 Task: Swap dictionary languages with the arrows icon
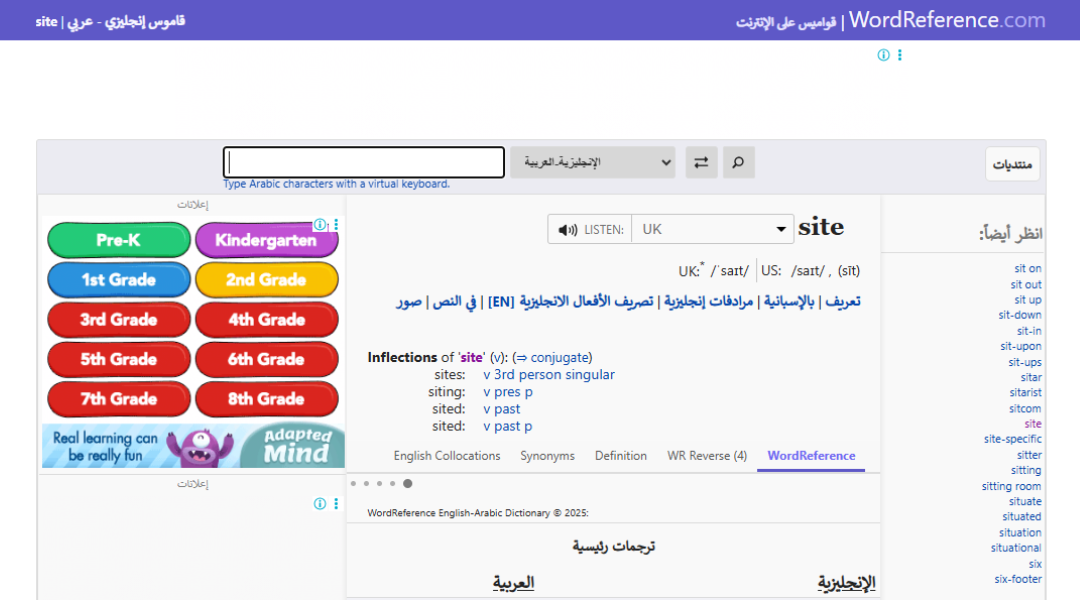coord(701,163)
